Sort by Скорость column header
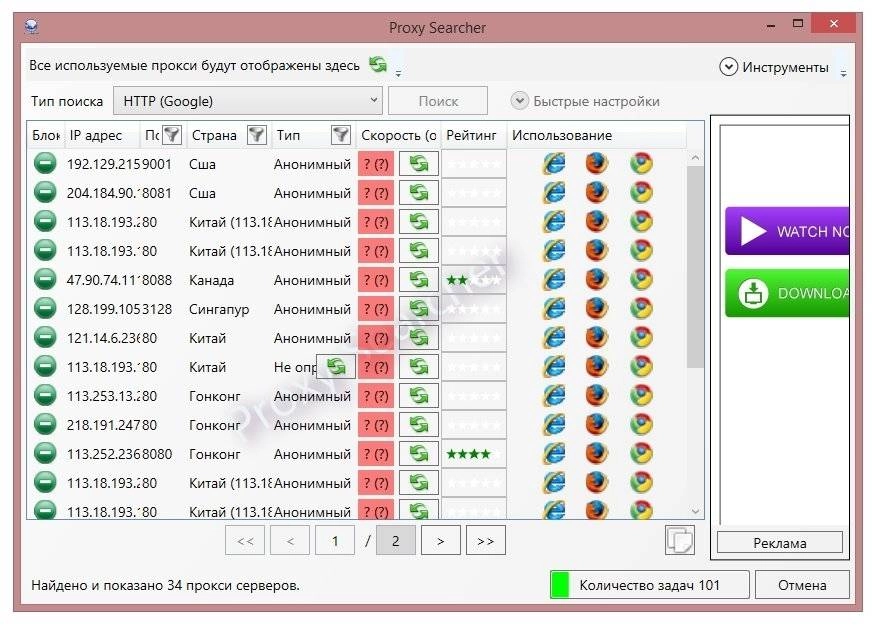The width and height of the screenshot is (880, 631). point(398,135)
